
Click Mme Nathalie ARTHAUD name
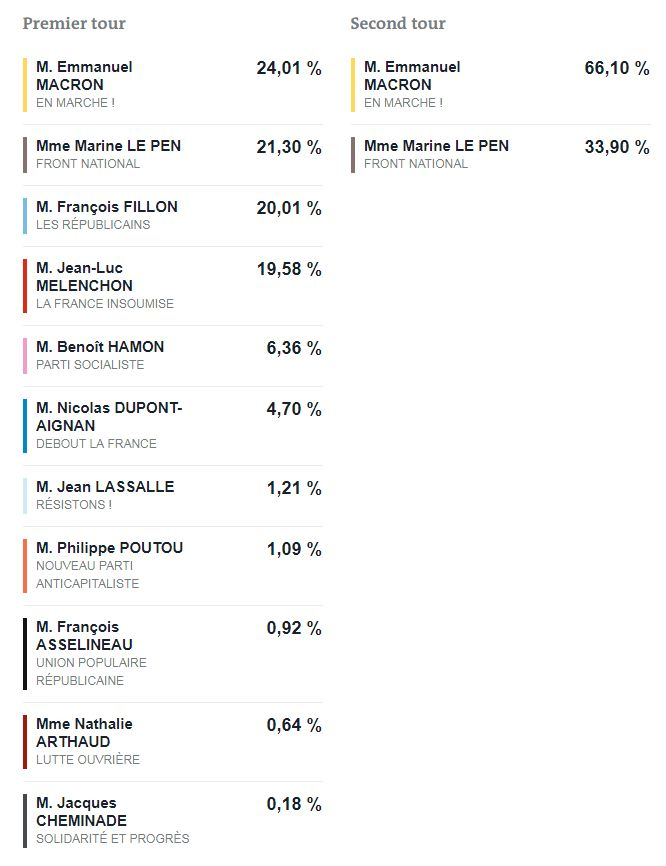pyautogui.click(x=84, y=733)
